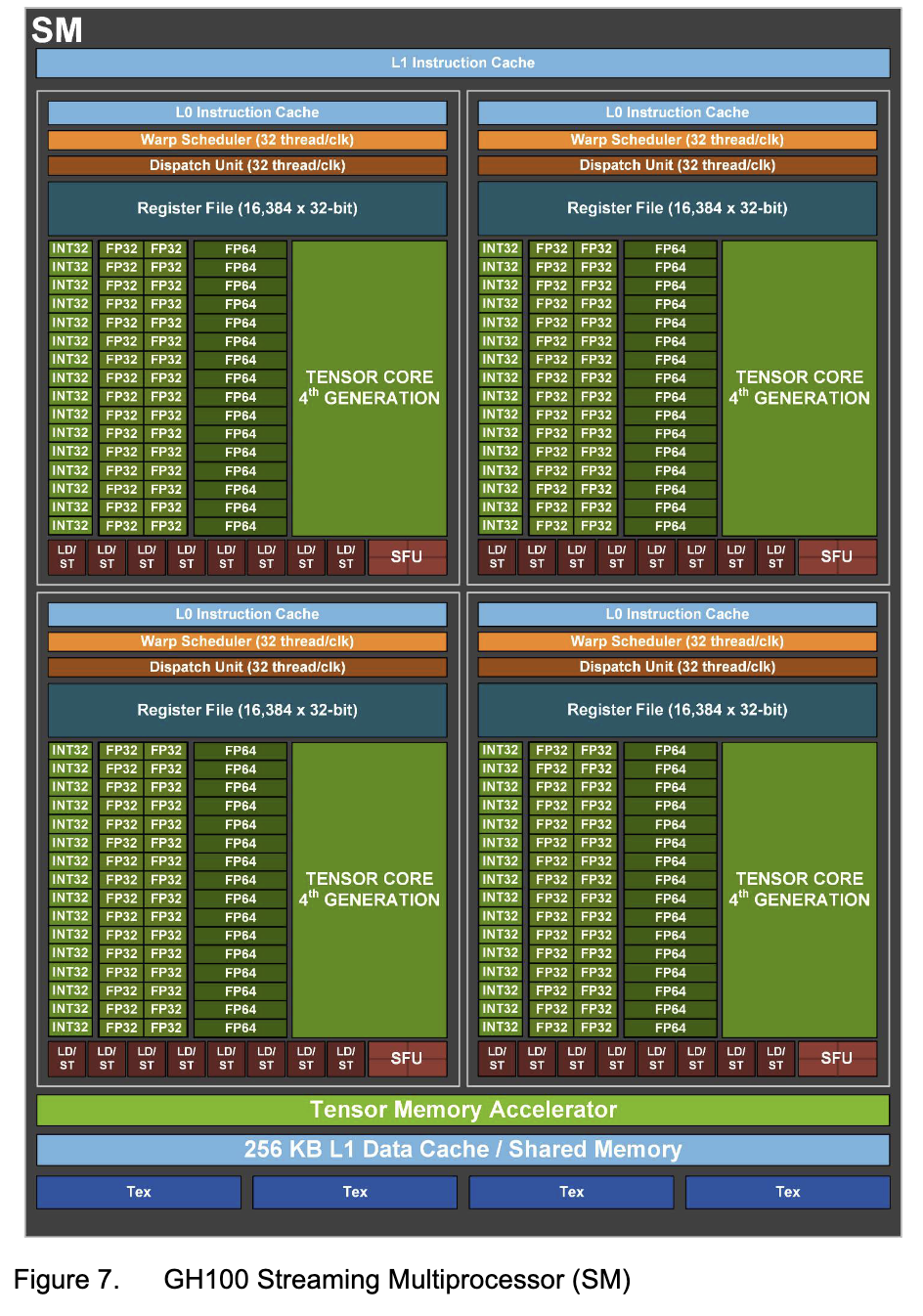Click the upper-left quadrant's Tensor Core block
This screenshot has width=923, height=1316.
point(369,388)
